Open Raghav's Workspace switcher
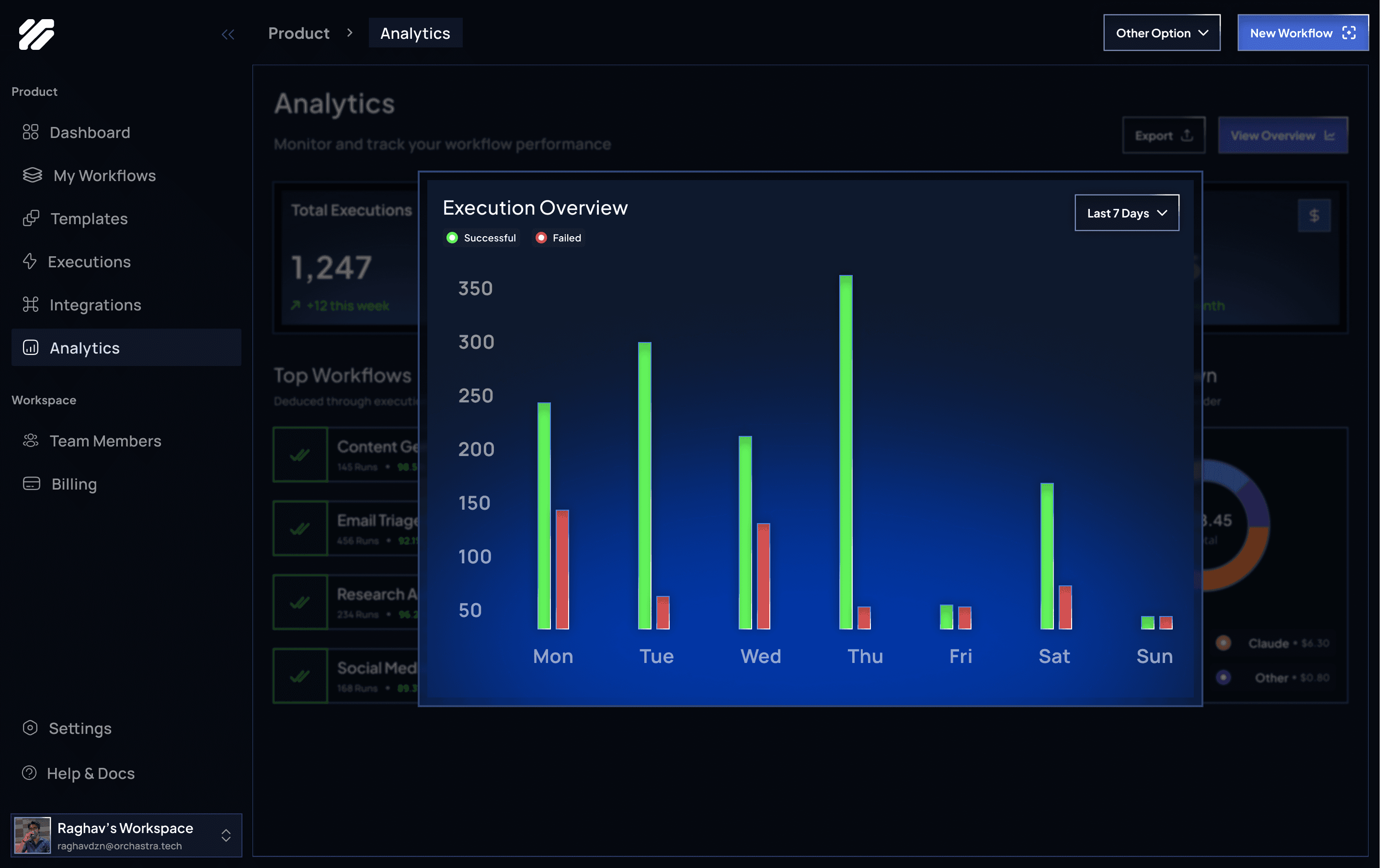The height and width of the screenshot is (868, 1383). coord(126,835)
